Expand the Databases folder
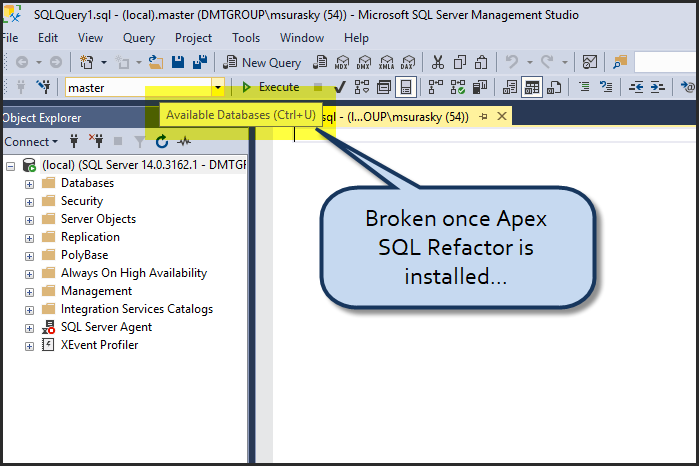This screenshot has height=466, width=699. pyautogui.click(x=29, y=184)
